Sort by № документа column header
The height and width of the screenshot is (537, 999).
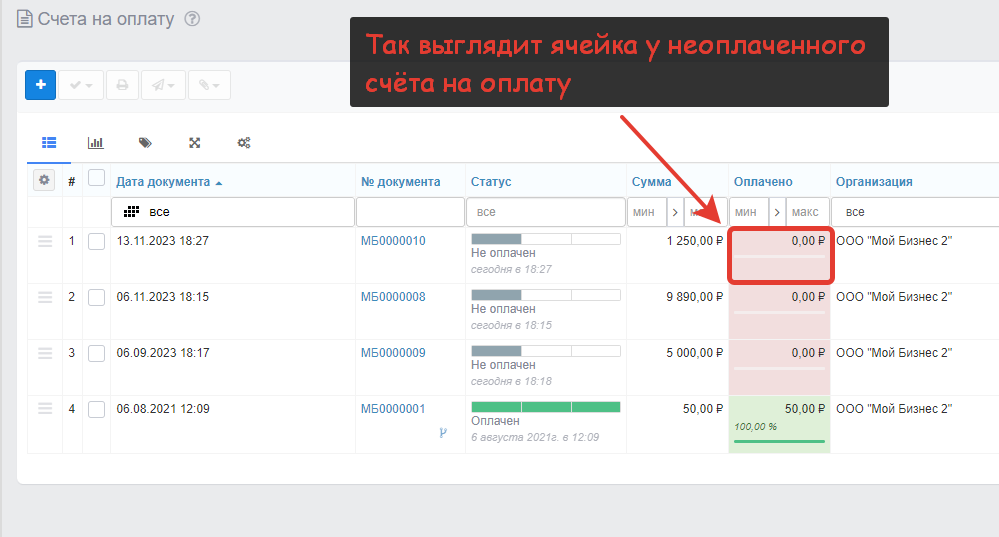point(400,182)
